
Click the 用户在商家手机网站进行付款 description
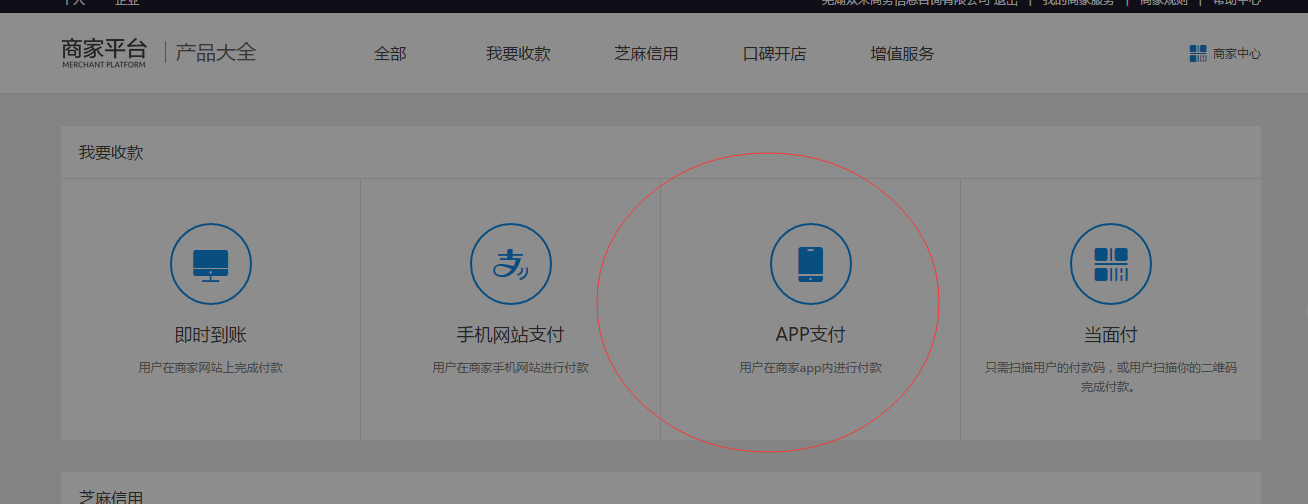[511, 368]
